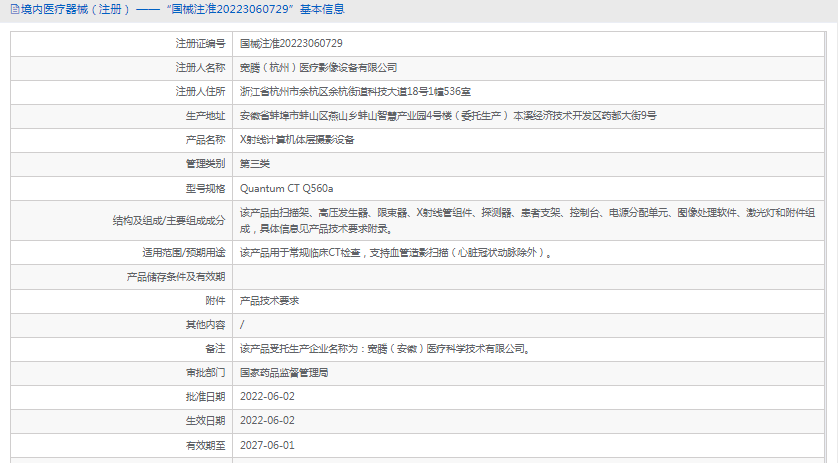Click the document icon in the header
The image size is (838, 463).
pos(15,9)
